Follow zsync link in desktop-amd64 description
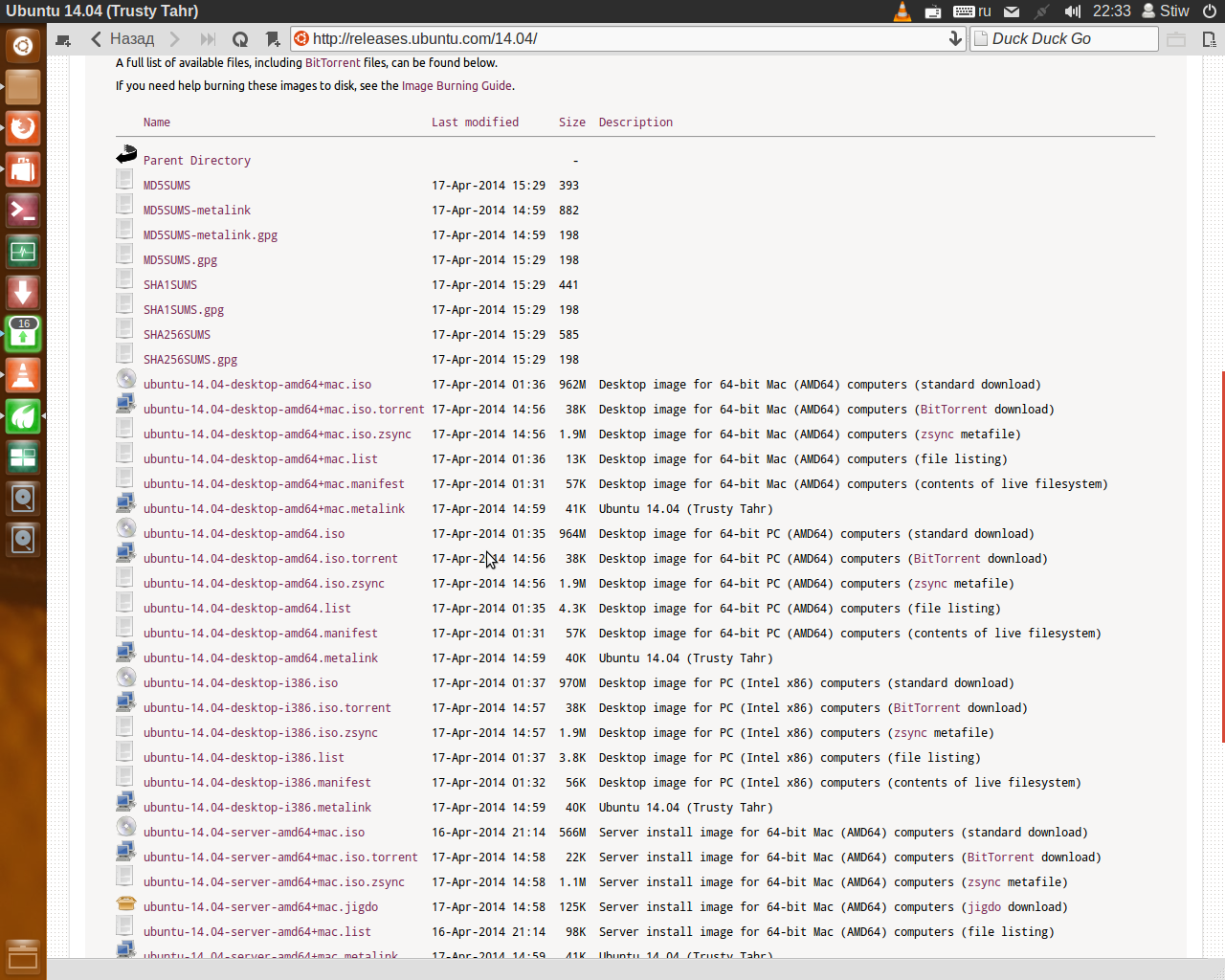This screenshot has width=1225, height=980. point(930,584)
